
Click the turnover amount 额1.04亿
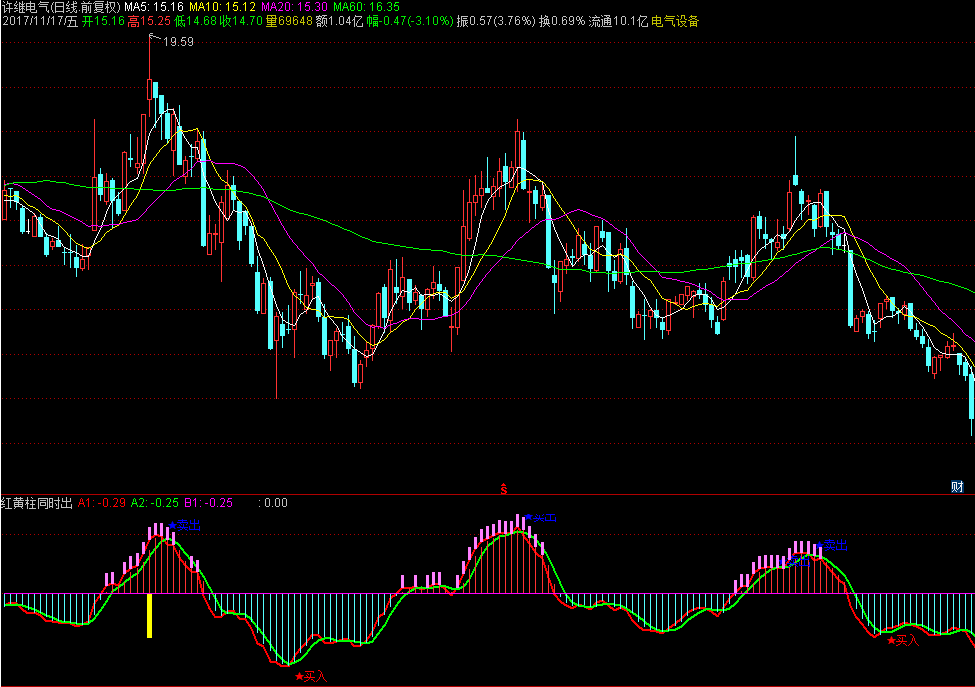(340, 22)
